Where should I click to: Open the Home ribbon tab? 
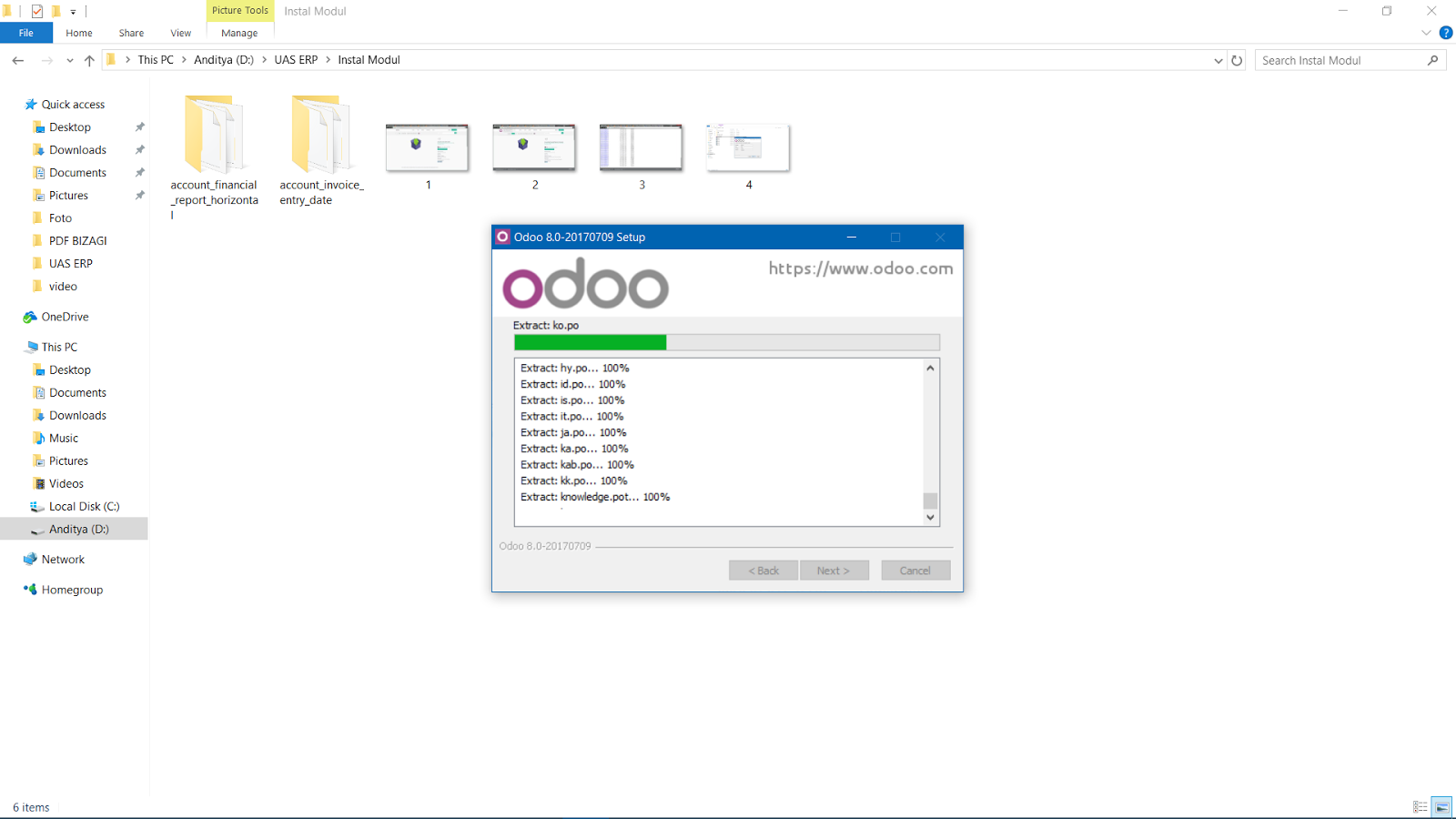click(x=79, y=33)
